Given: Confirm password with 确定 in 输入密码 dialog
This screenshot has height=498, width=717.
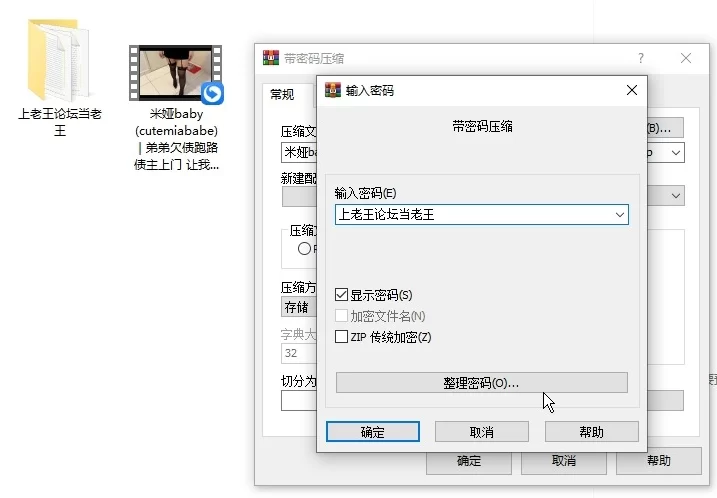Looking at the screenshot, I should coord(373,432).
